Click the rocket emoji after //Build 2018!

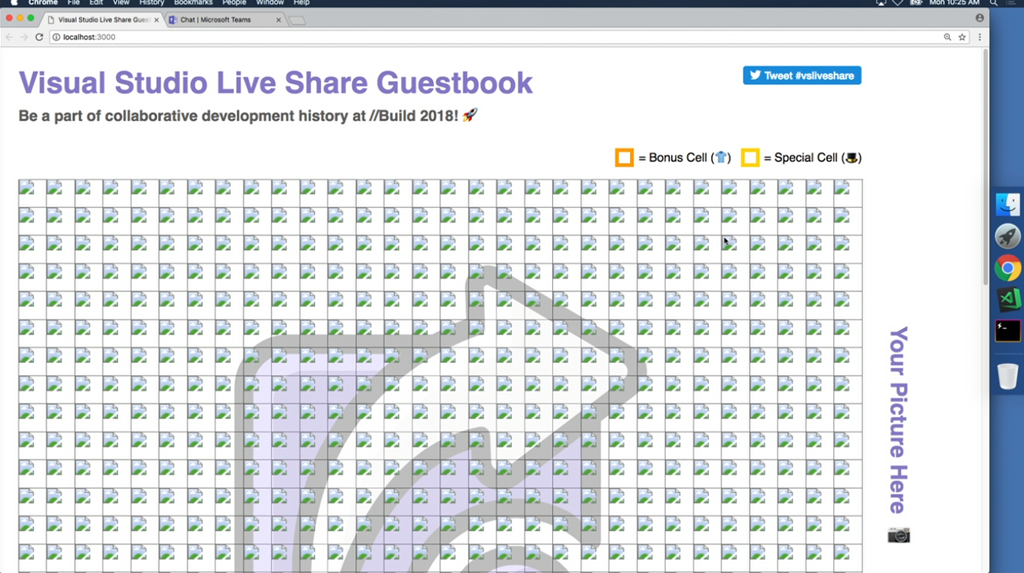click(470, 116)
